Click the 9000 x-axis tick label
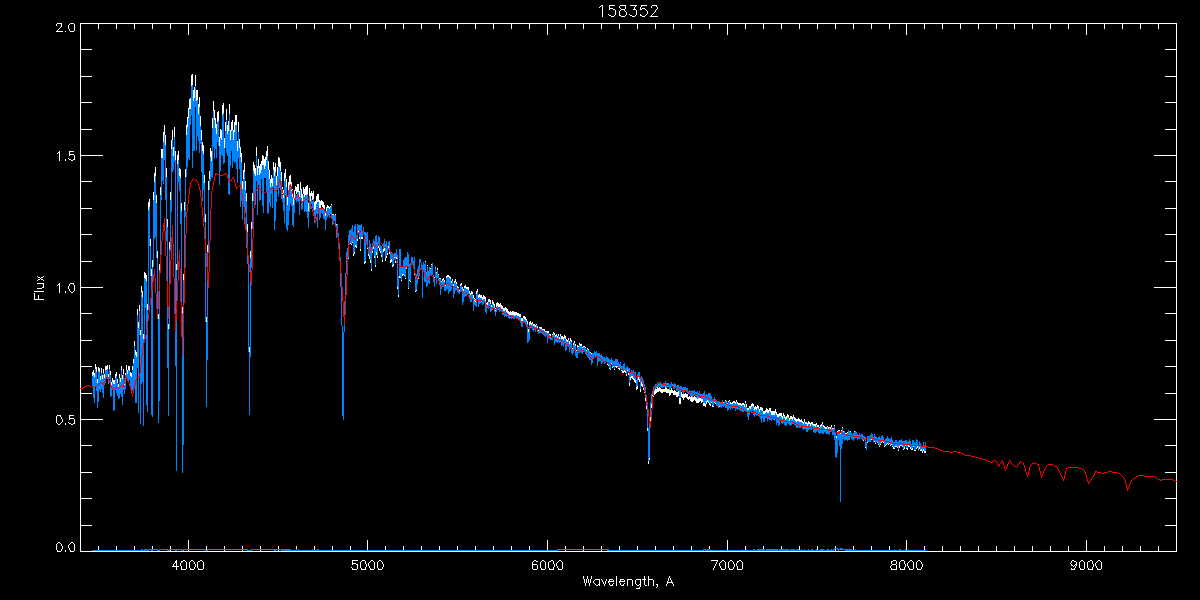 click(1086, 565)
